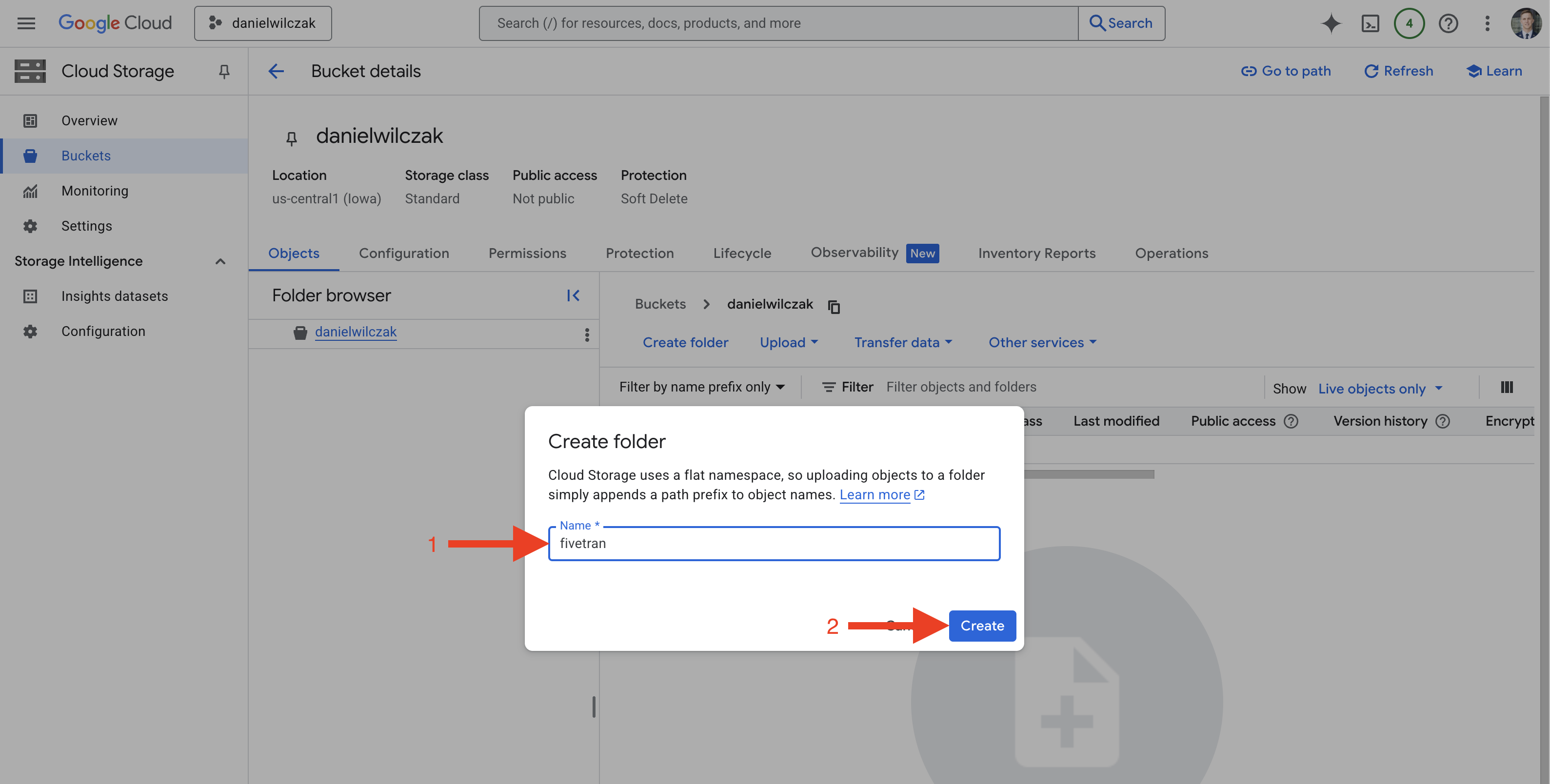Select the Objects tab
The width and height of the screenshot is (1550, 784).
pos(294,254)
